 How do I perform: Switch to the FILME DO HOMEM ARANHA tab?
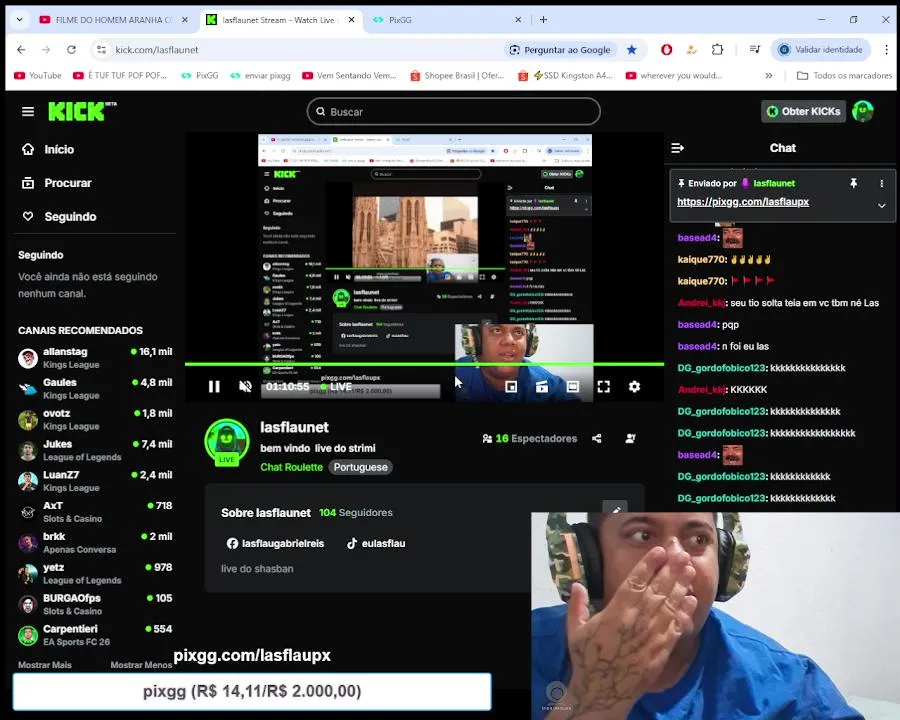[114, 20]
